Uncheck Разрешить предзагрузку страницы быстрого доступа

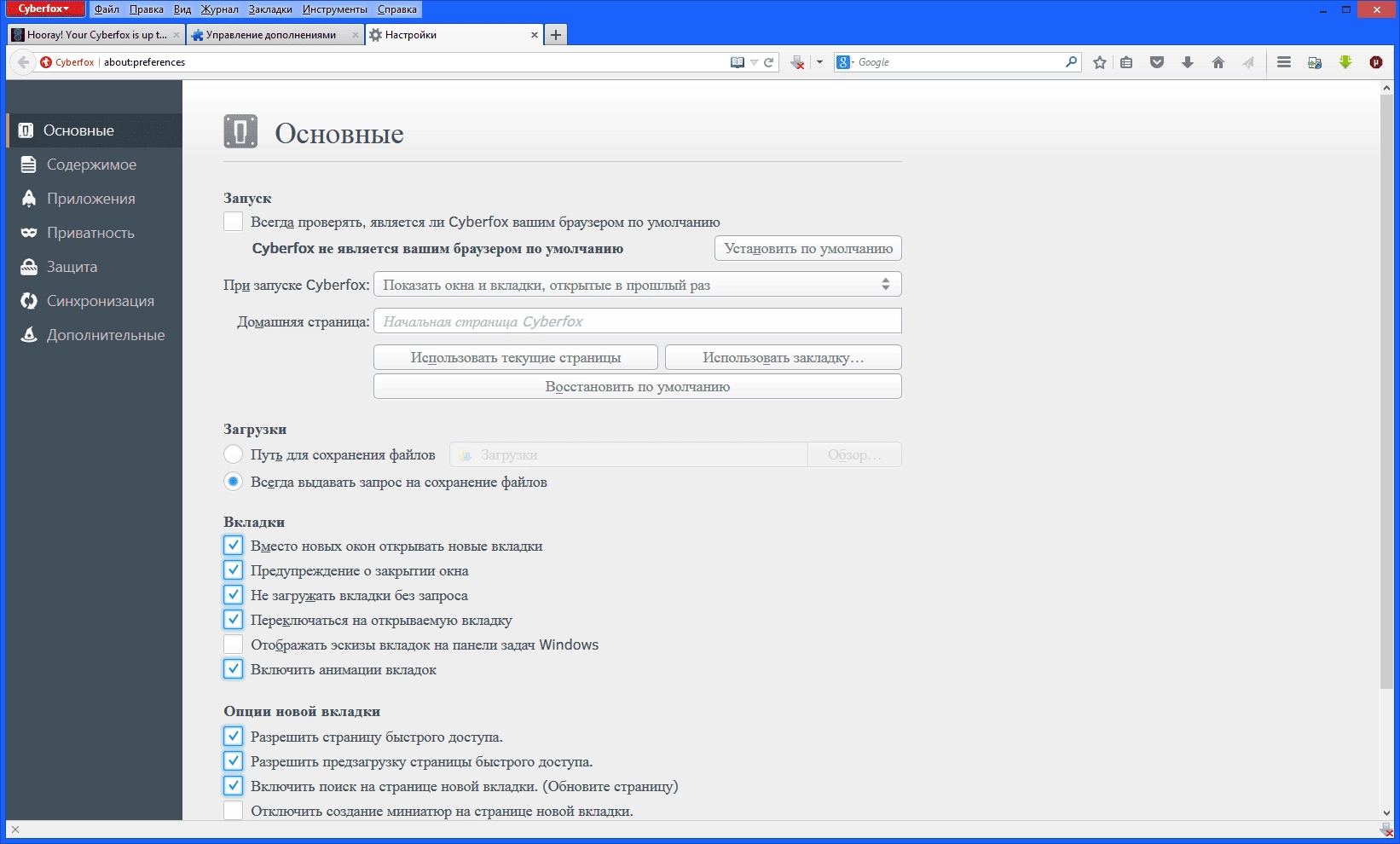coord(233,761)
